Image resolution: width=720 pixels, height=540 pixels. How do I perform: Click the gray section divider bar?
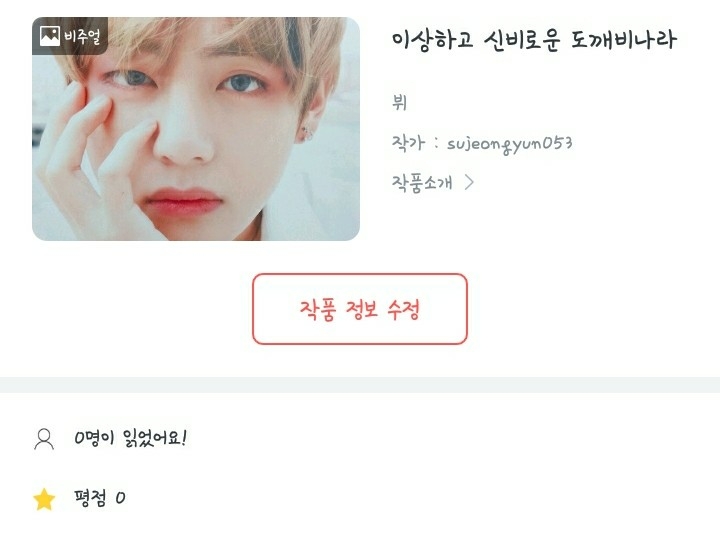(x=360, y=385)
